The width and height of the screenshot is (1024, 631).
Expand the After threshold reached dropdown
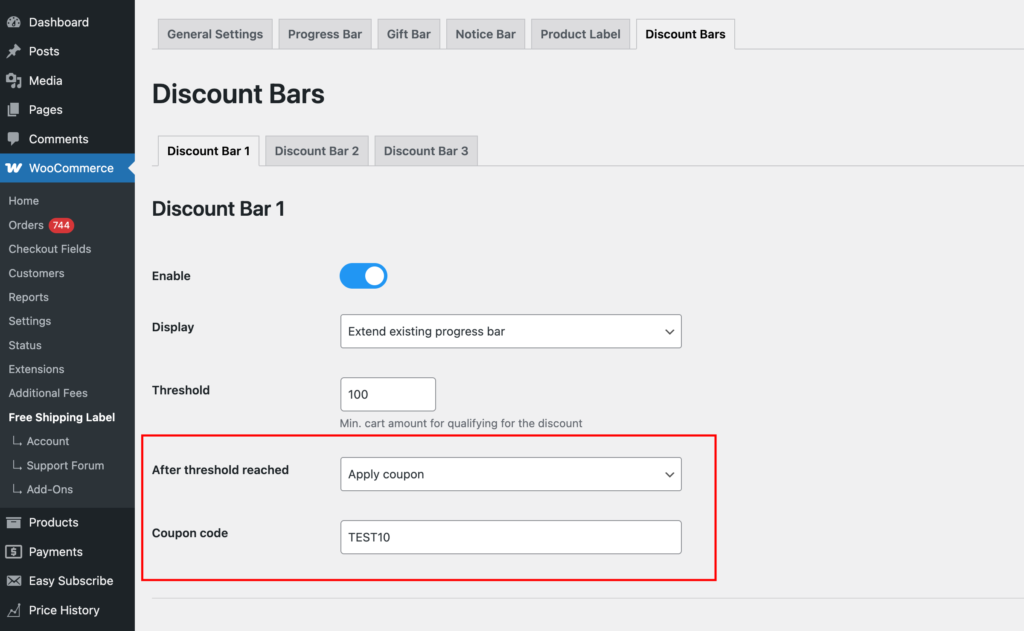coord(510,473)
